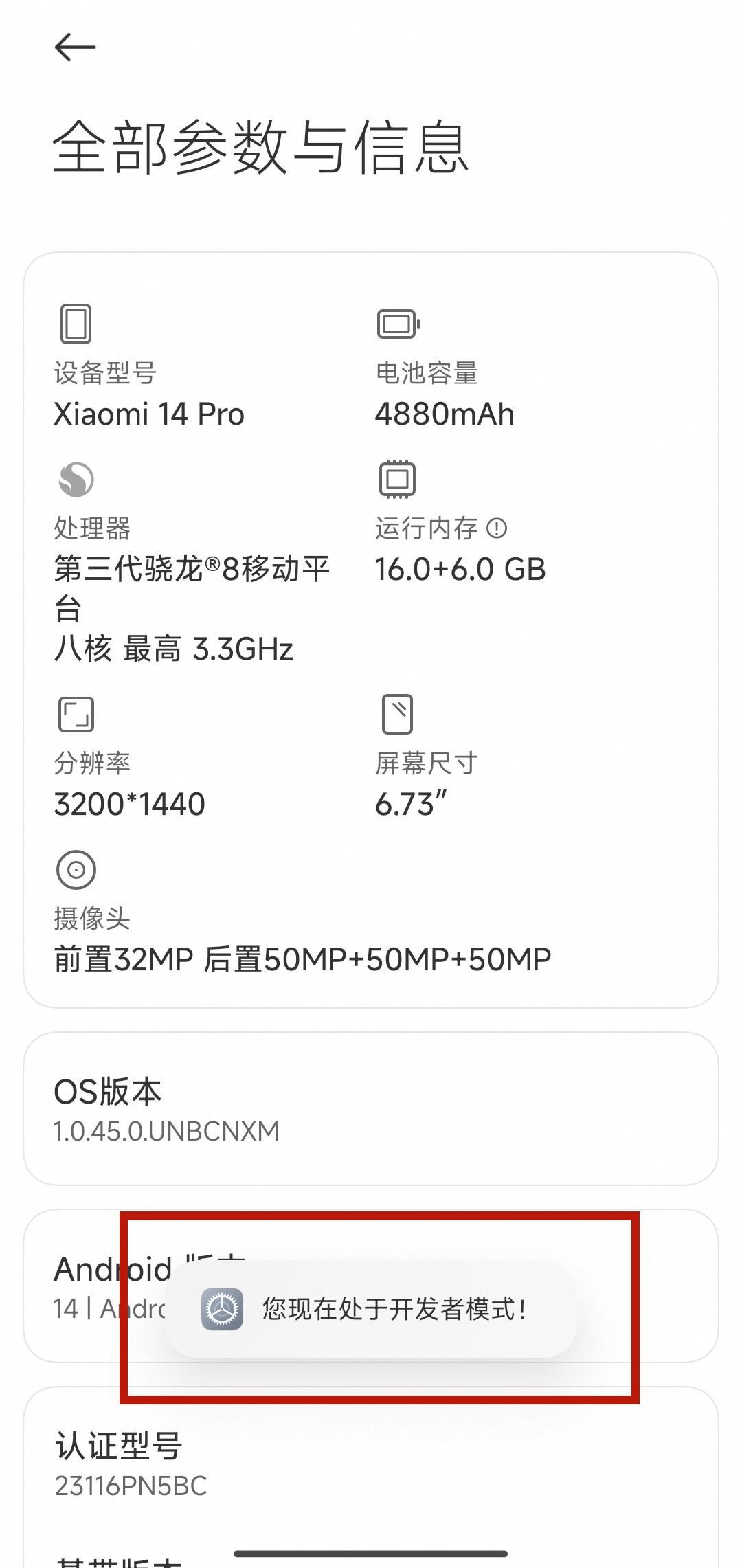Open the 认证型号 entry
The width and height of the screenshot is (742, 1568).
pyautogui.click(x=371, y=1464)
